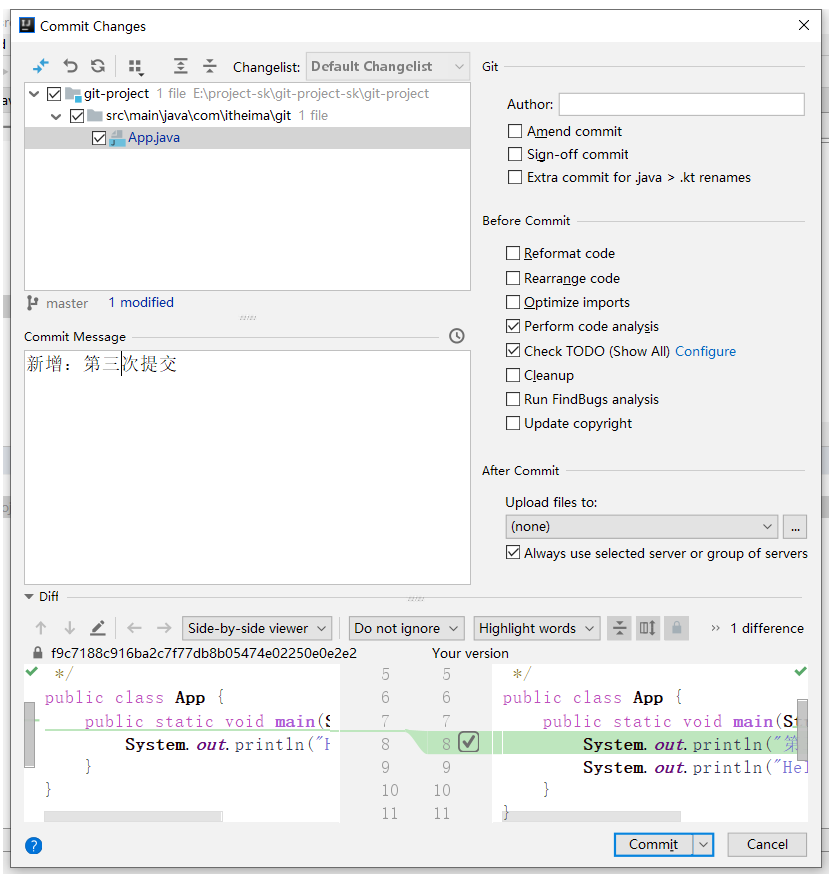Image resolution: width=829 pixels, height=874 pixels.
Task: Select the App.java file row
Action: pyautogui.click(x=248, y=138)
